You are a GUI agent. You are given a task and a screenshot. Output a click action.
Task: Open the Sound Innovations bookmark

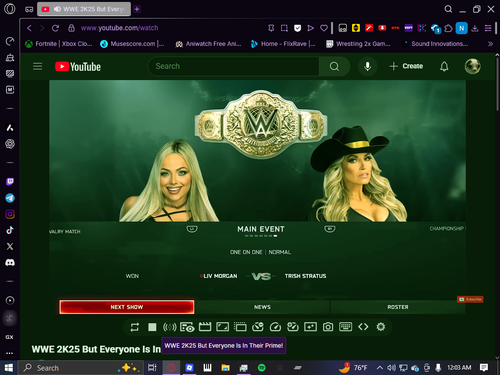[x=435, y=44]
